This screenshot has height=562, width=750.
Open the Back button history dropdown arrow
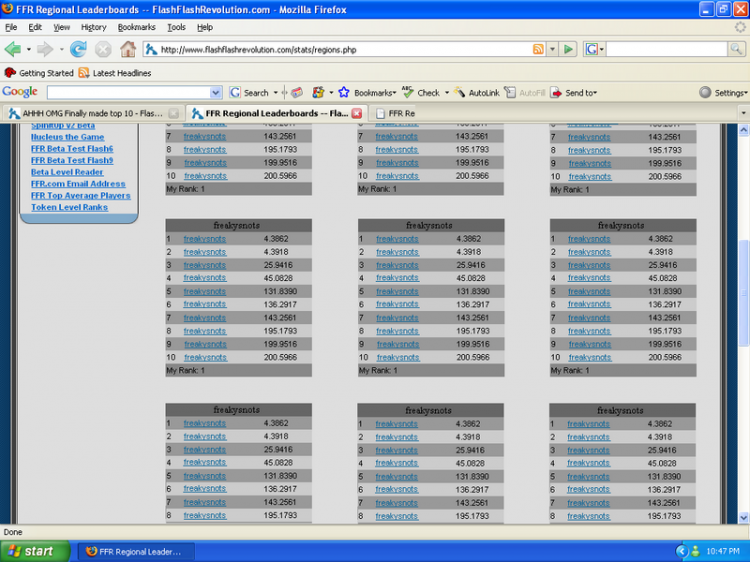29,49
